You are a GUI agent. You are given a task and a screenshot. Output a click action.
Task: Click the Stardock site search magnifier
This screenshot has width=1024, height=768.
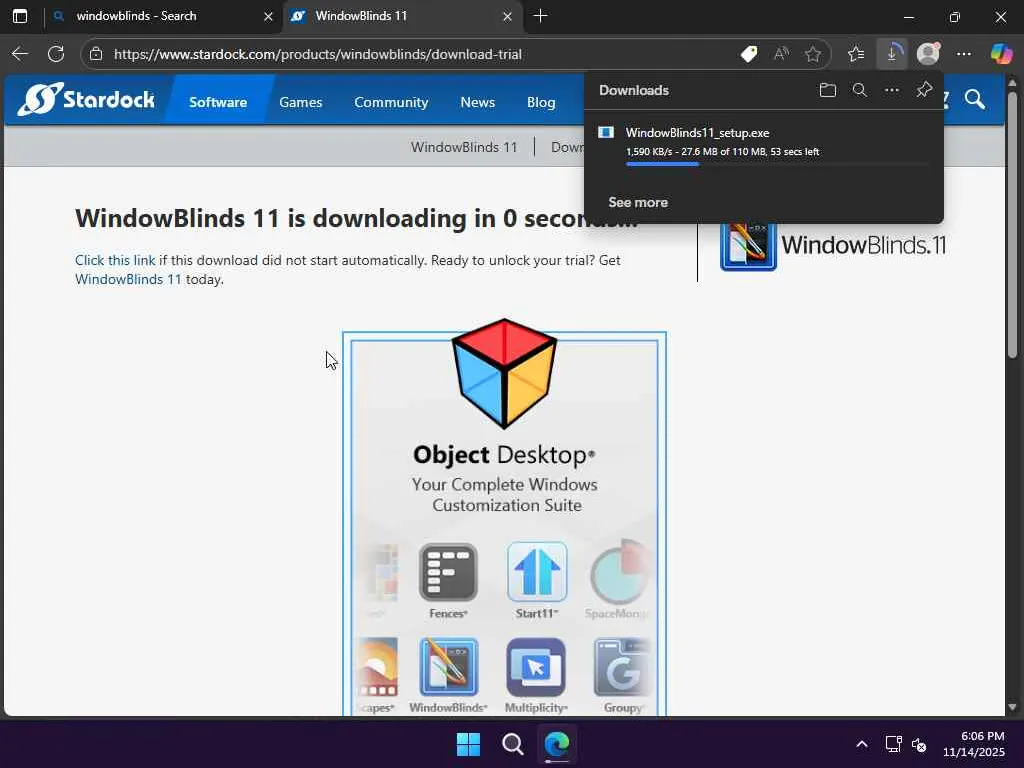point(974,99)
